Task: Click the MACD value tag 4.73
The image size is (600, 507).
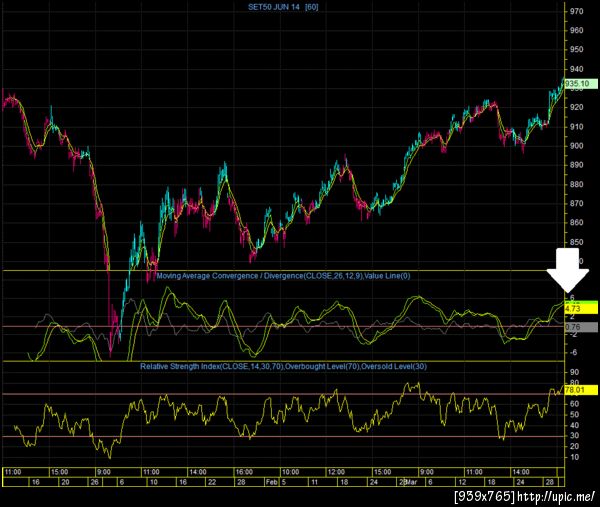Action: coord(581,308)
